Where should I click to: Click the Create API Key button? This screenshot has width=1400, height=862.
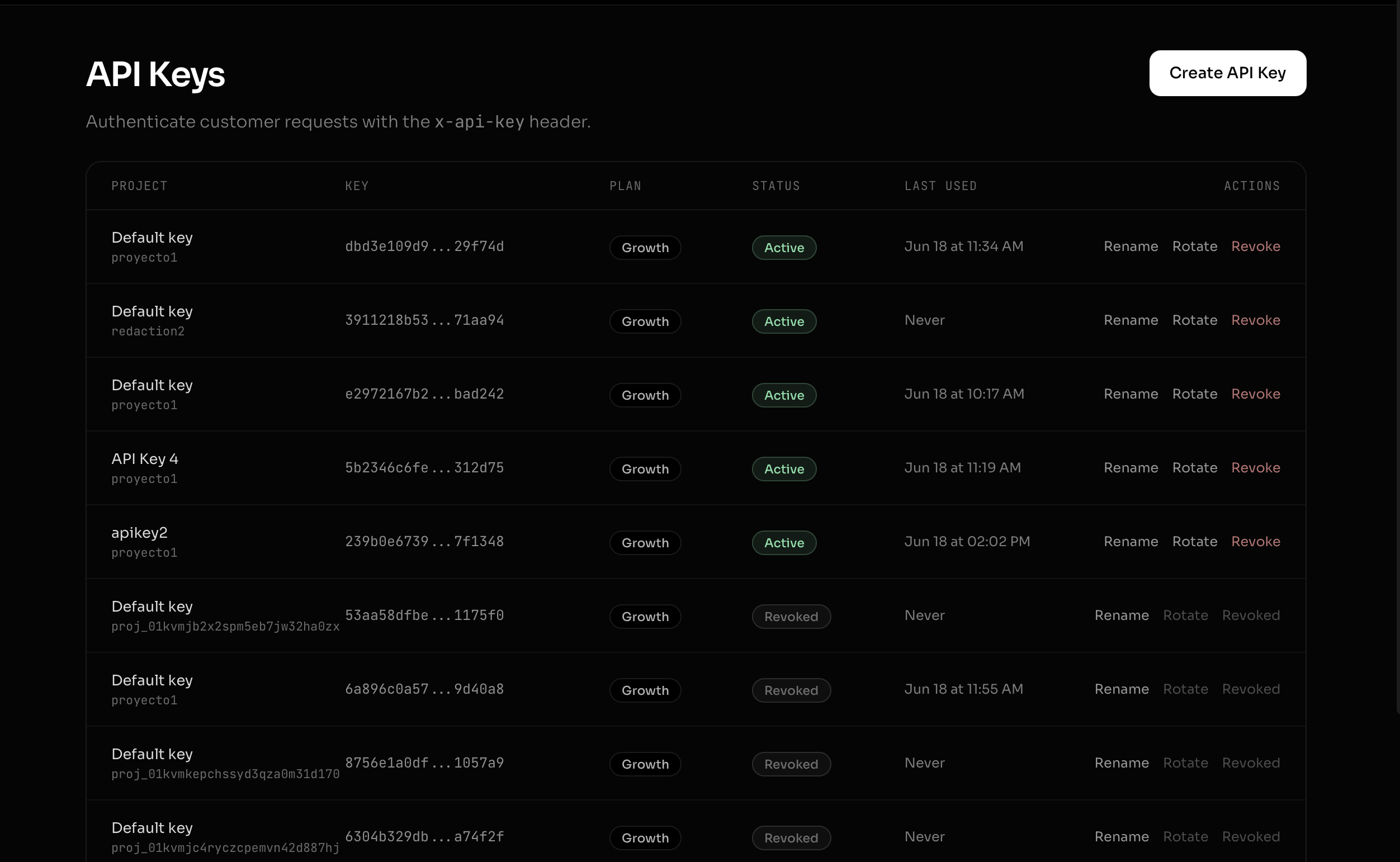point(1227,73)
